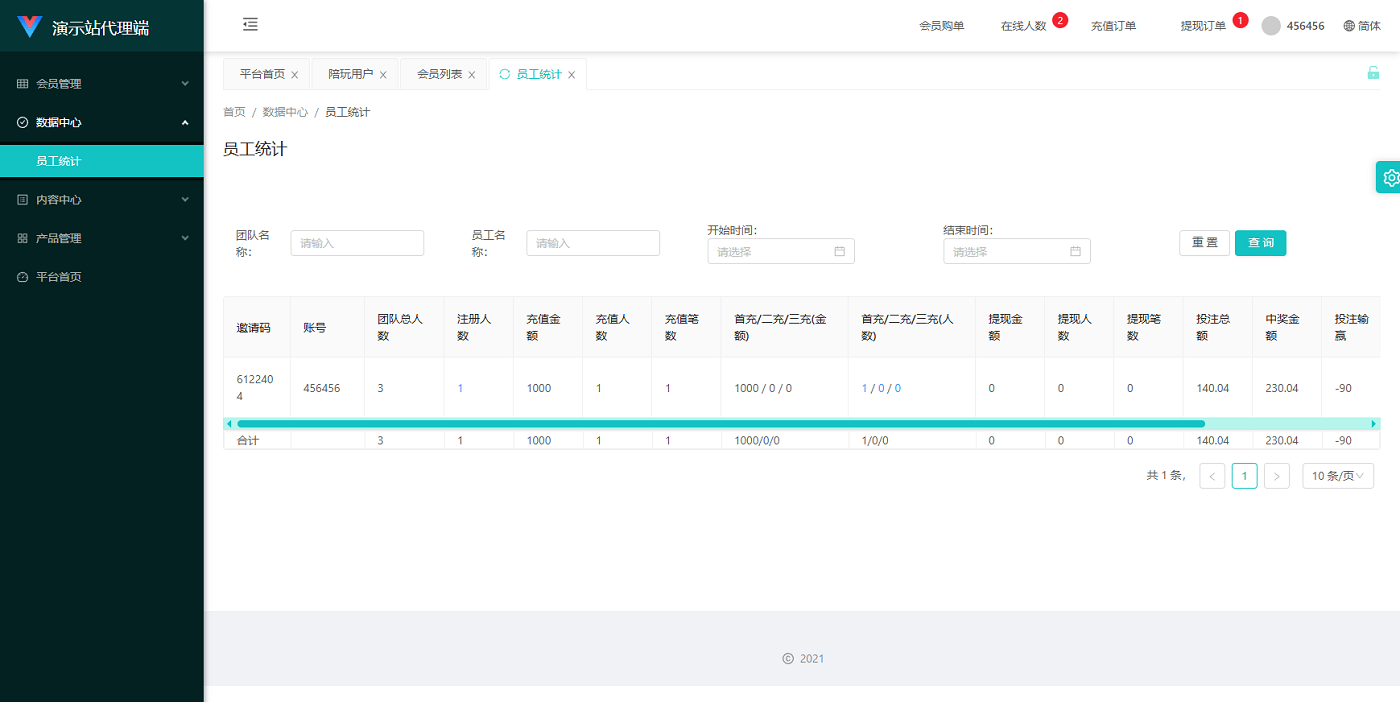Click the user avatar next to 456456

pos(1270,26)
